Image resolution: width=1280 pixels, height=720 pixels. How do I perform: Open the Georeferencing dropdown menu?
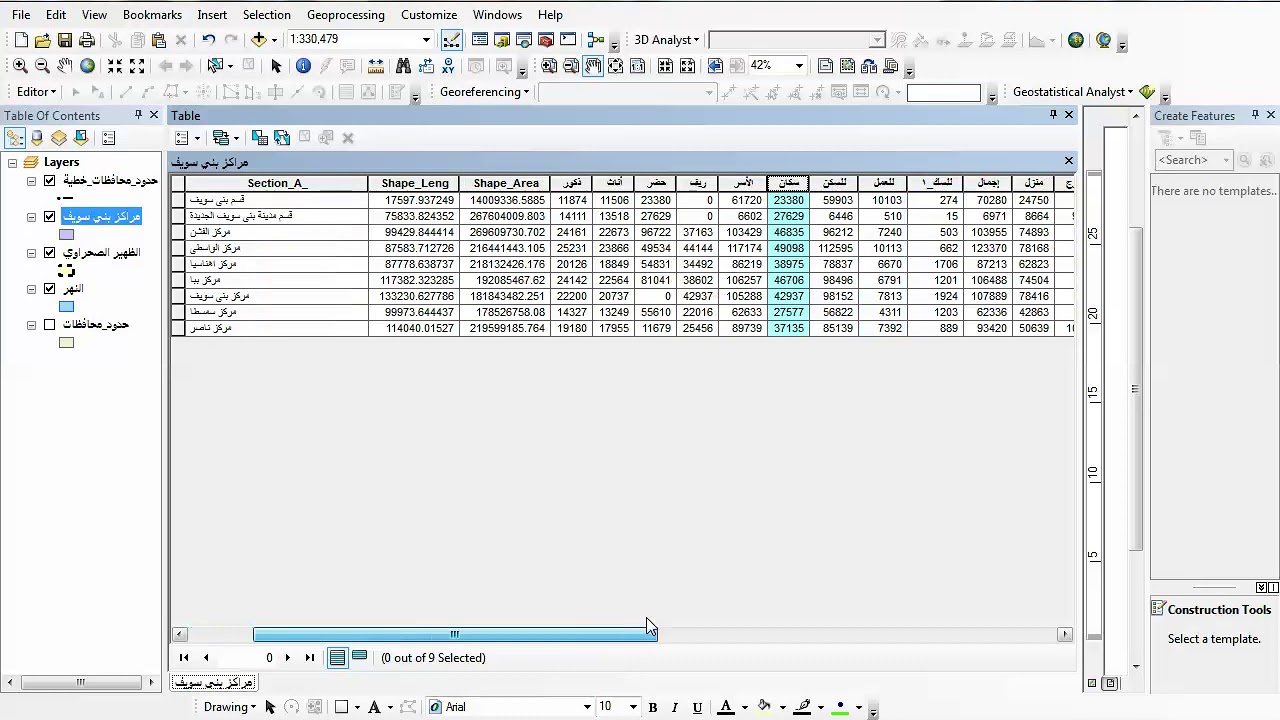pos(485,92)
